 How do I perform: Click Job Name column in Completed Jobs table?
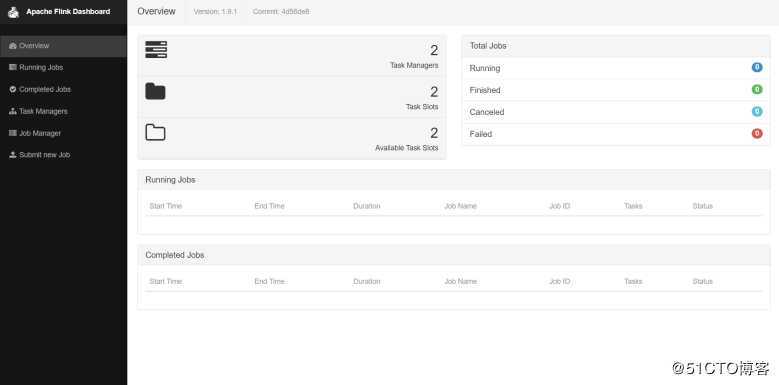tap(461, 281)
